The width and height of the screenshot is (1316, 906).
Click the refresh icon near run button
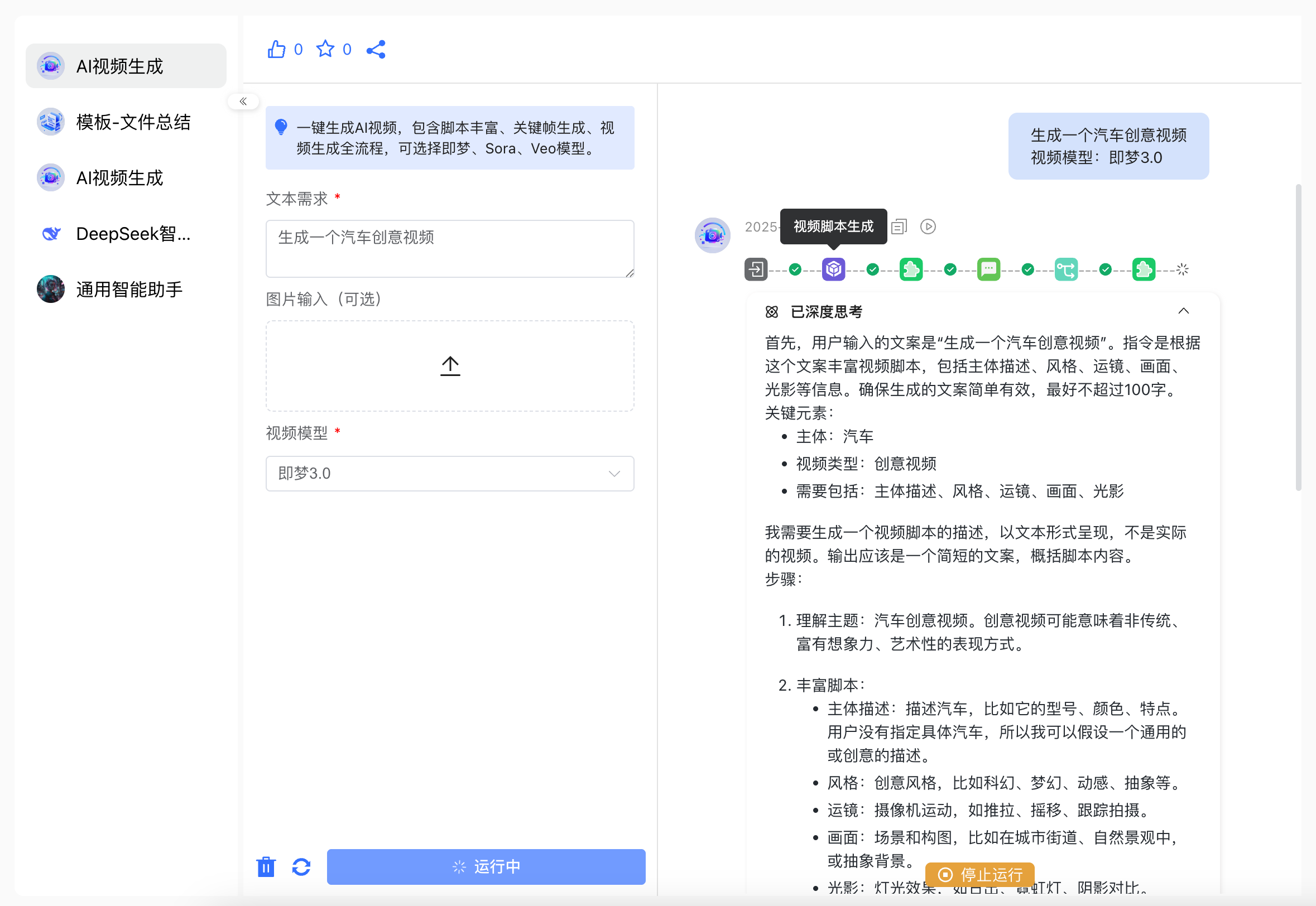point(301,866)
